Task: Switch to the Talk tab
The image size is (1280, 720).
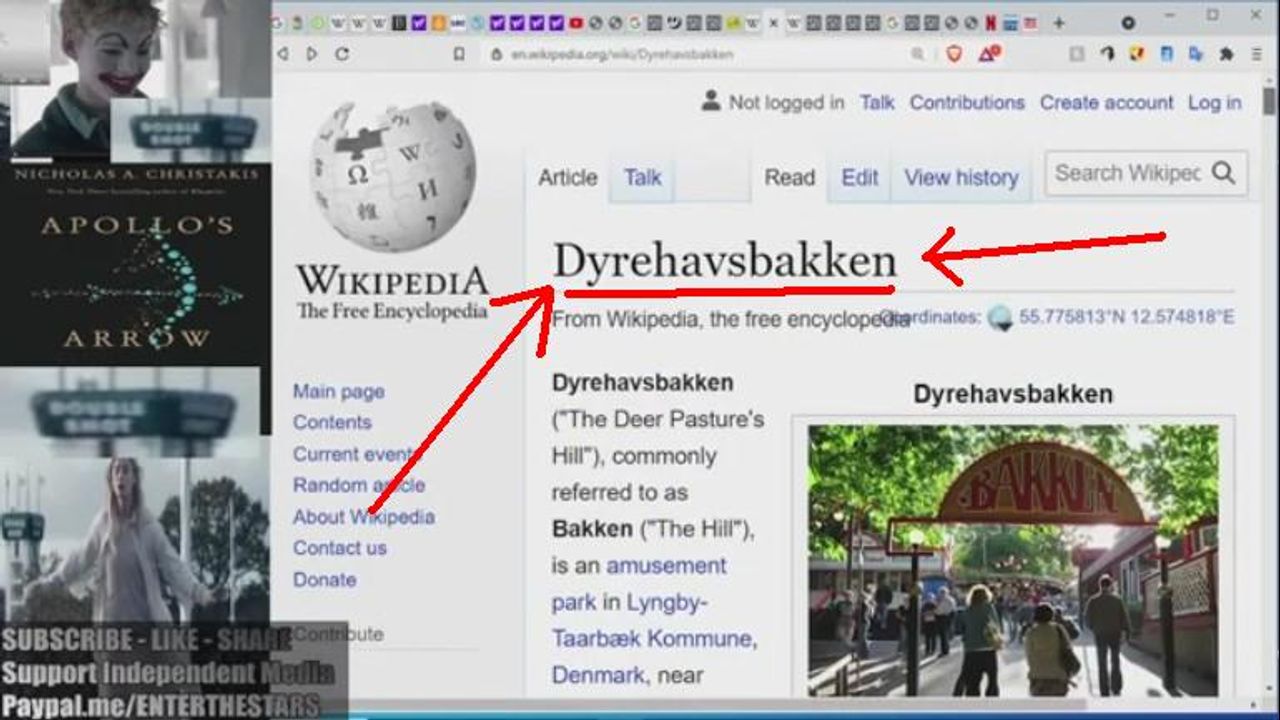Action: pos(642,178)
